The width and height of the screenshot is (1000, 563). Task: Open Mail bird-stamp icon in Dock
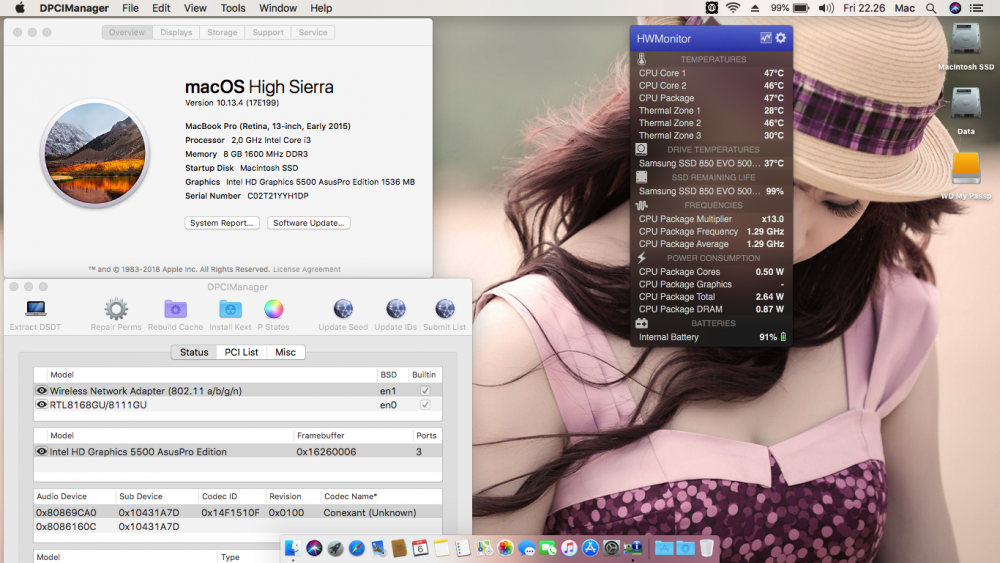coord(378,548)
